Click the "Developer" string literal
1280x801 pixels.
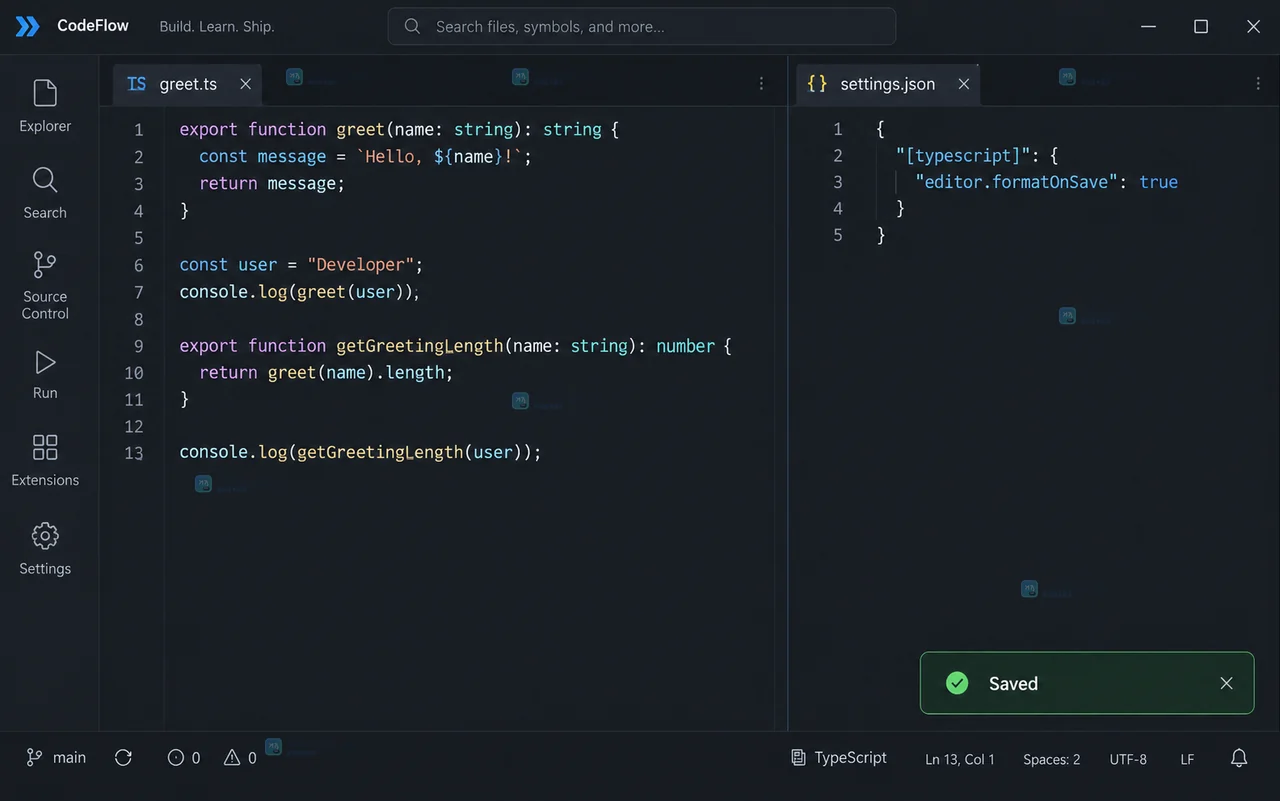coord(360,265)
